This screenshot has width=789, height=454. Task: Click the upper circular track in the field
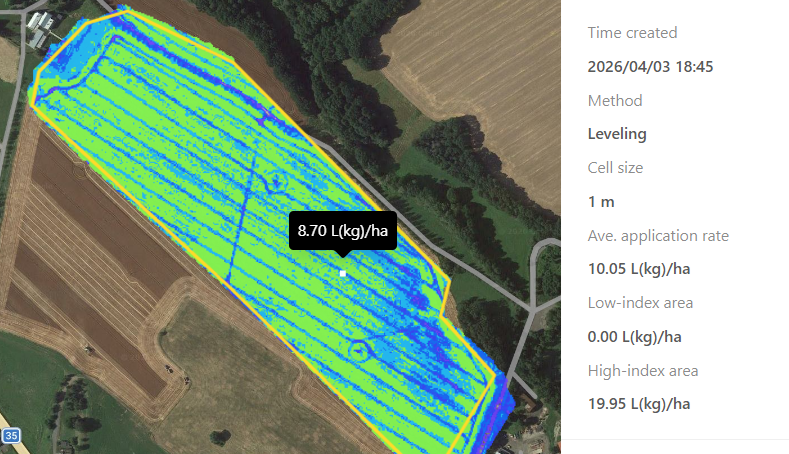(272, 182)
